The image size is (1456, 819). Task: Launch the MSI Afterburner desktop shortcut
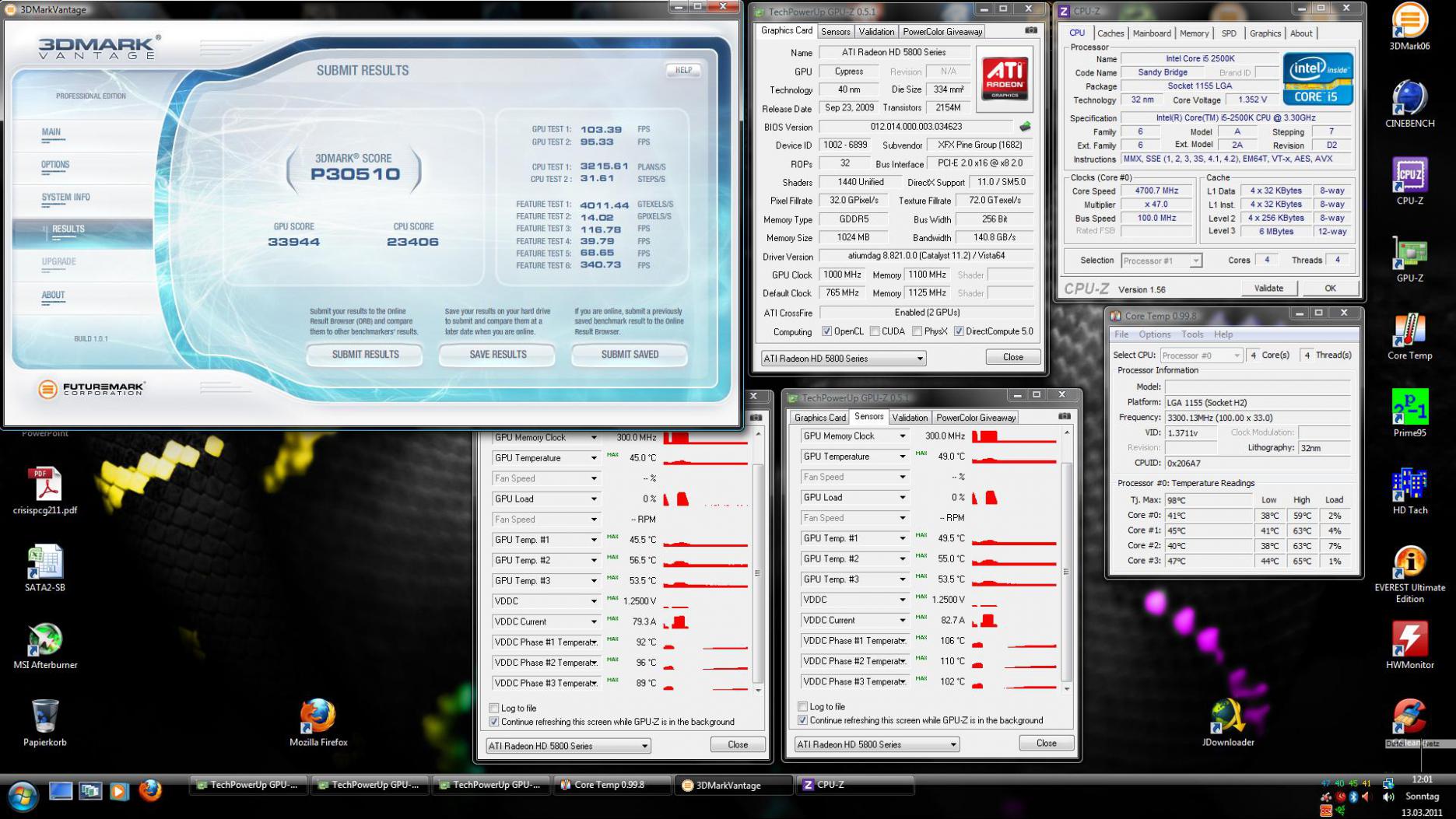(x=45, y=645)
